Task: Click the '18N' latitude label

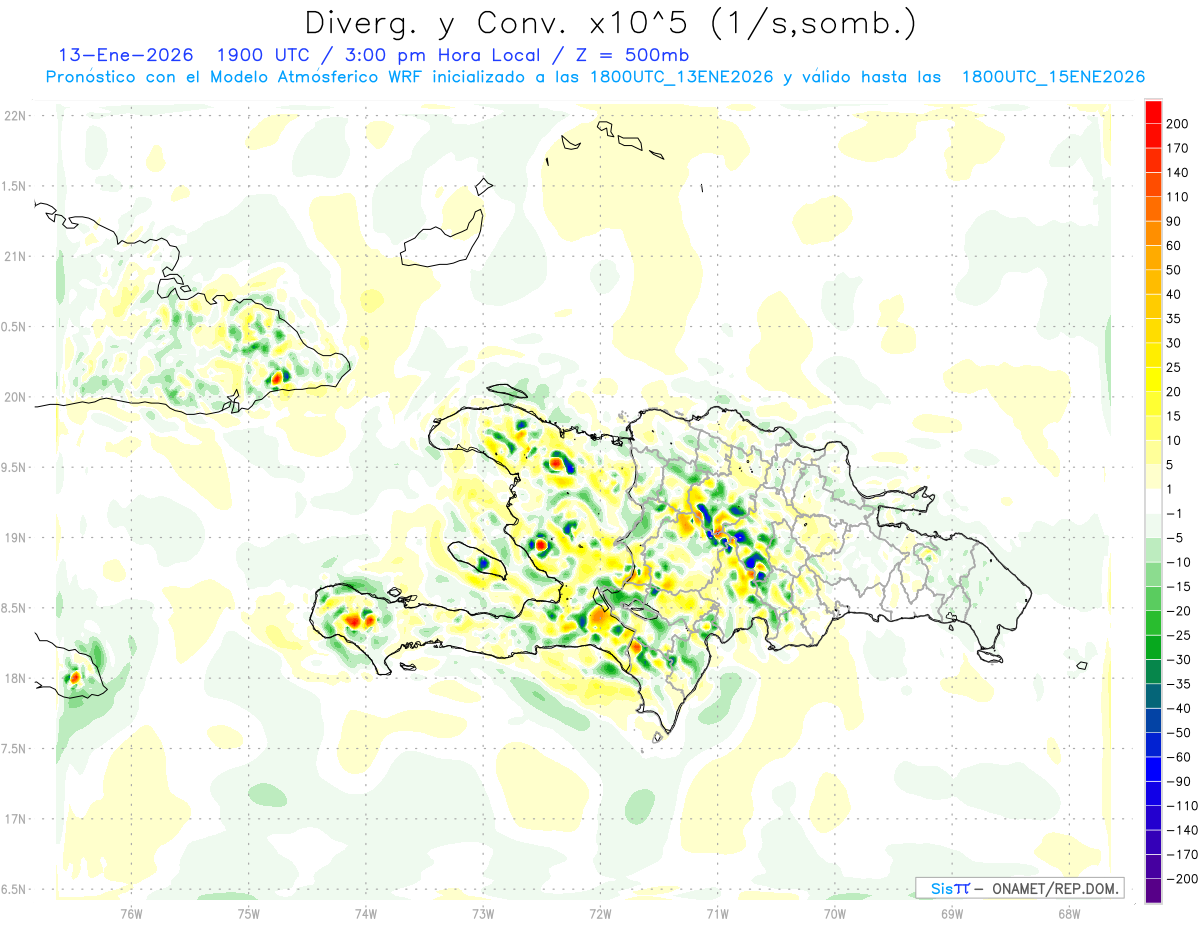Action: pyautogui.click(x=14, y=679)
